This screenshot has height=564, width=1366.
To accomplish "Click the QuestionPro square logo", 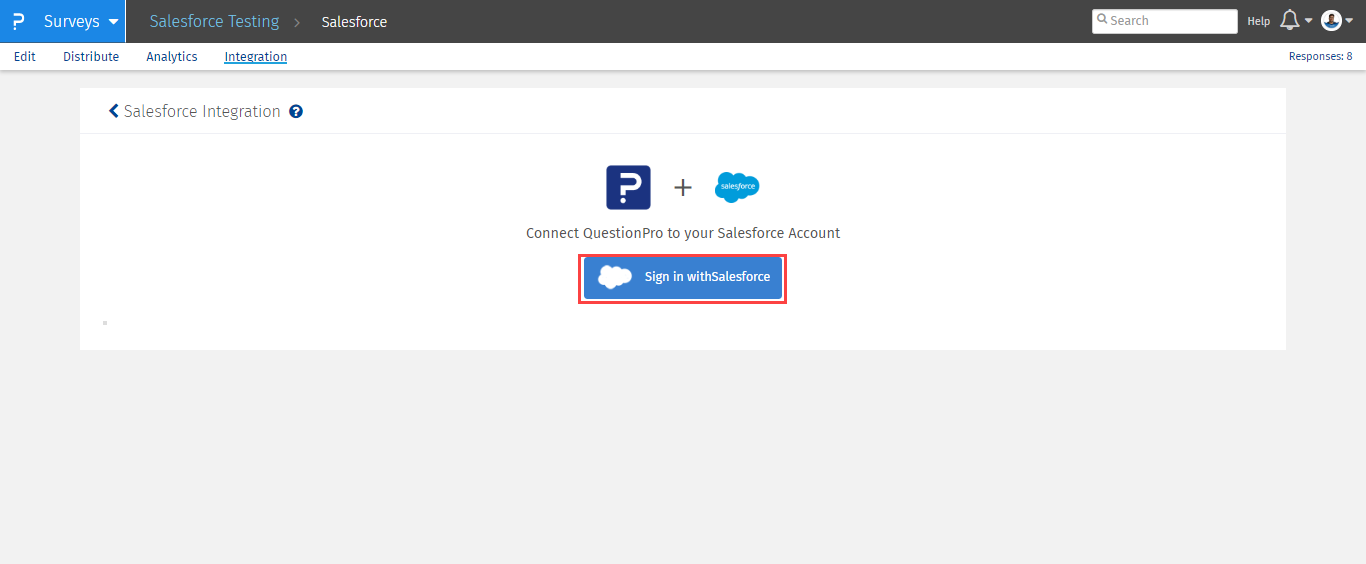I will (x=629, y=187).
